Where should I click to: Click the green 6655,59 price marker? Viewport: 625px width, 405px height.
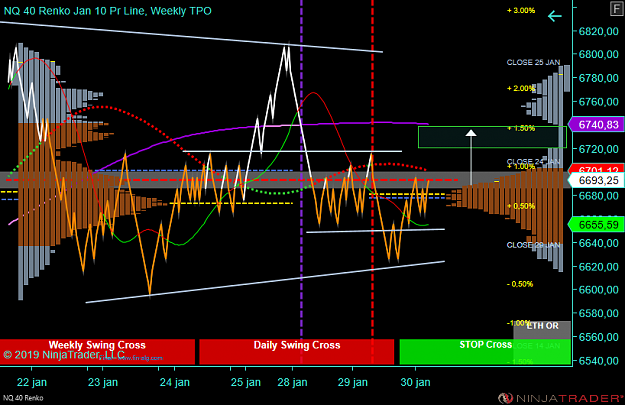coord(597,225)
